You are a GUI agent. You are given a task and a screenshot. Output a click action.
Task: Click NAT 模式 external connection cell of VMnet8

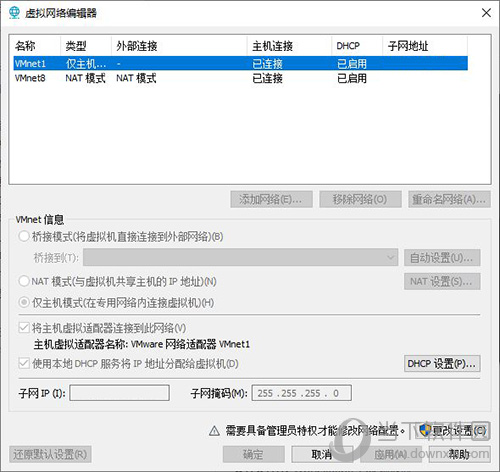pyautogui.click(x=136, y=78)
